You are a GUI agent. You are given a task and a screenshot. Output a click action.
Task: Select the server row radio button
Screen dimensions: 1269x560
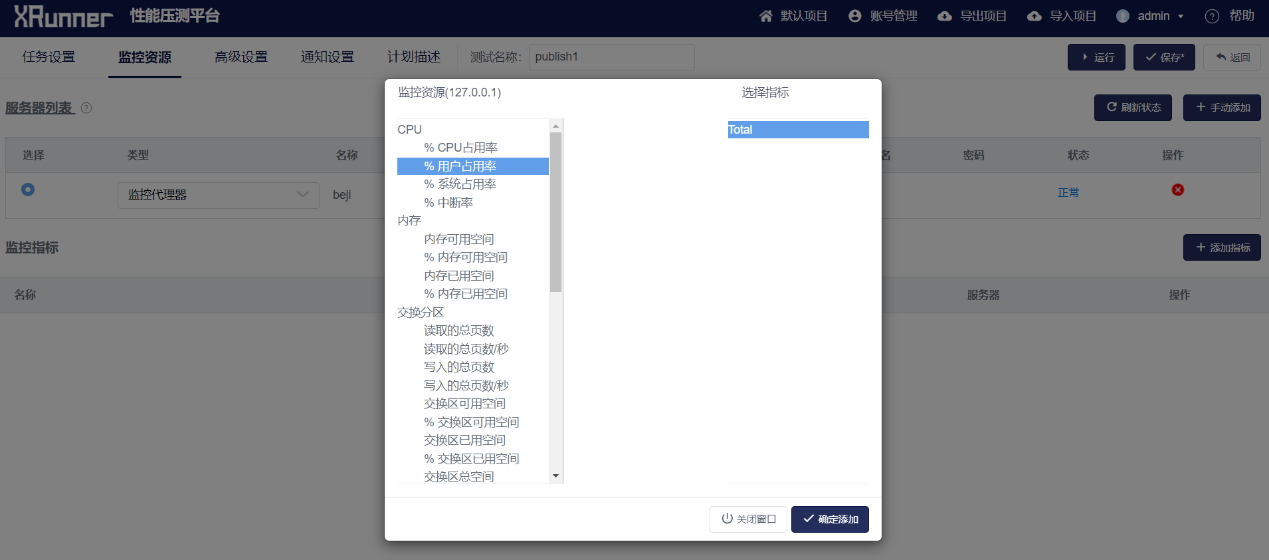click(28, 189)
